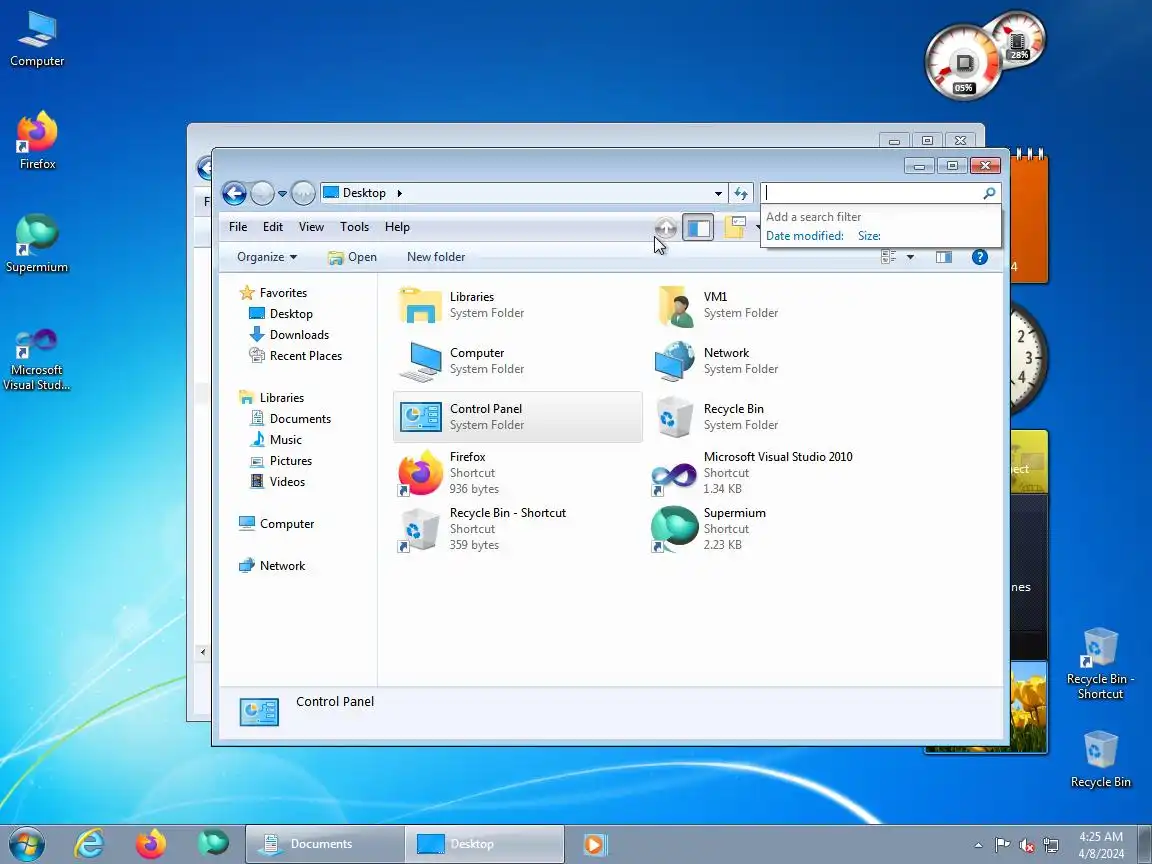Open the View menu
This screenshot has height=864, width=1152.
pos(311,227)
